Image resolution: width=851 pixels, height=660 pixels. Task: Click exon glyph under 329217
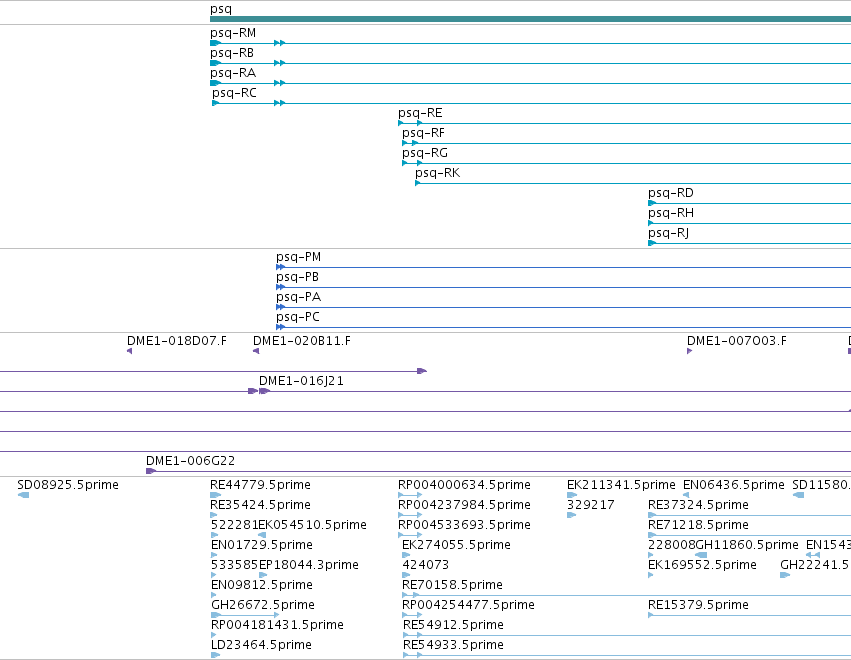(571, 515)
